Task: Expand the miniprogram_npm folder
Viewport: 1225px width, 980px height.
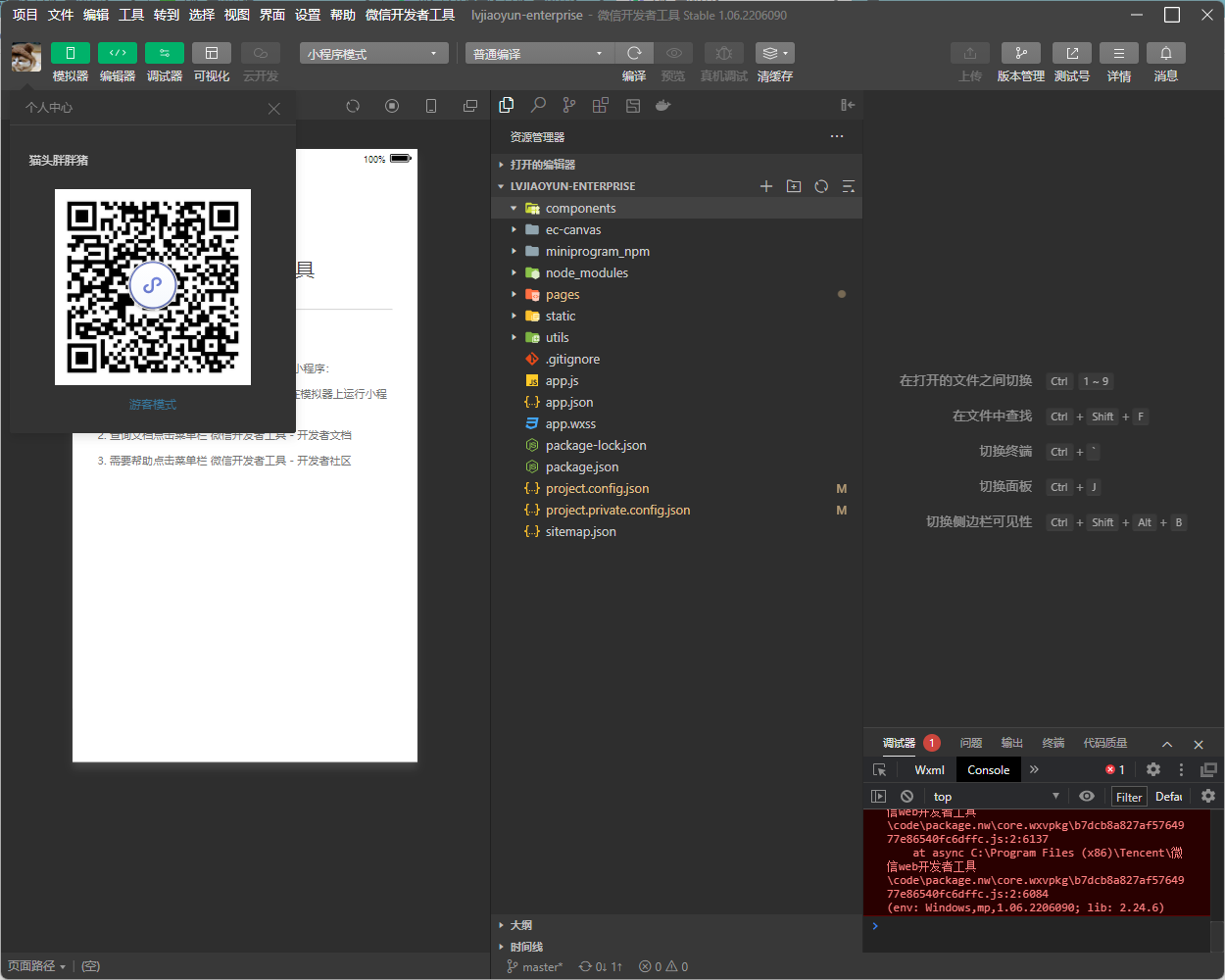Action: (677, 251)
